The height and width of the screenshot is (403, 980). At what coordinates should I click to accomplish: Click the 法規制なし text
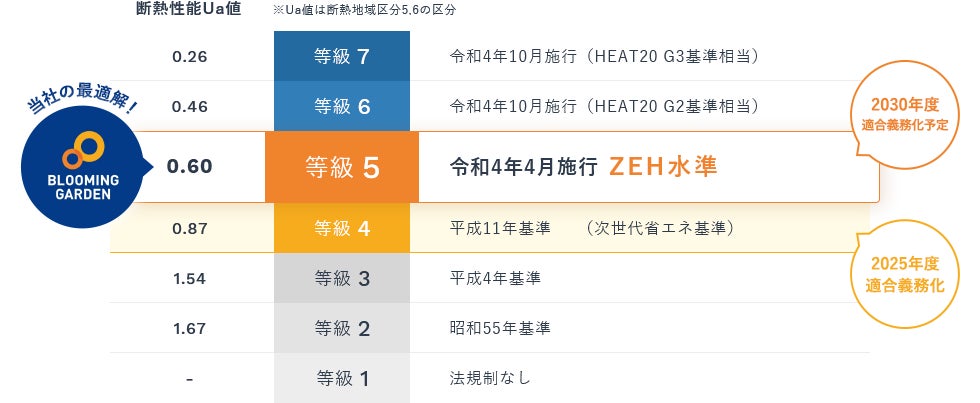(490, 378)
